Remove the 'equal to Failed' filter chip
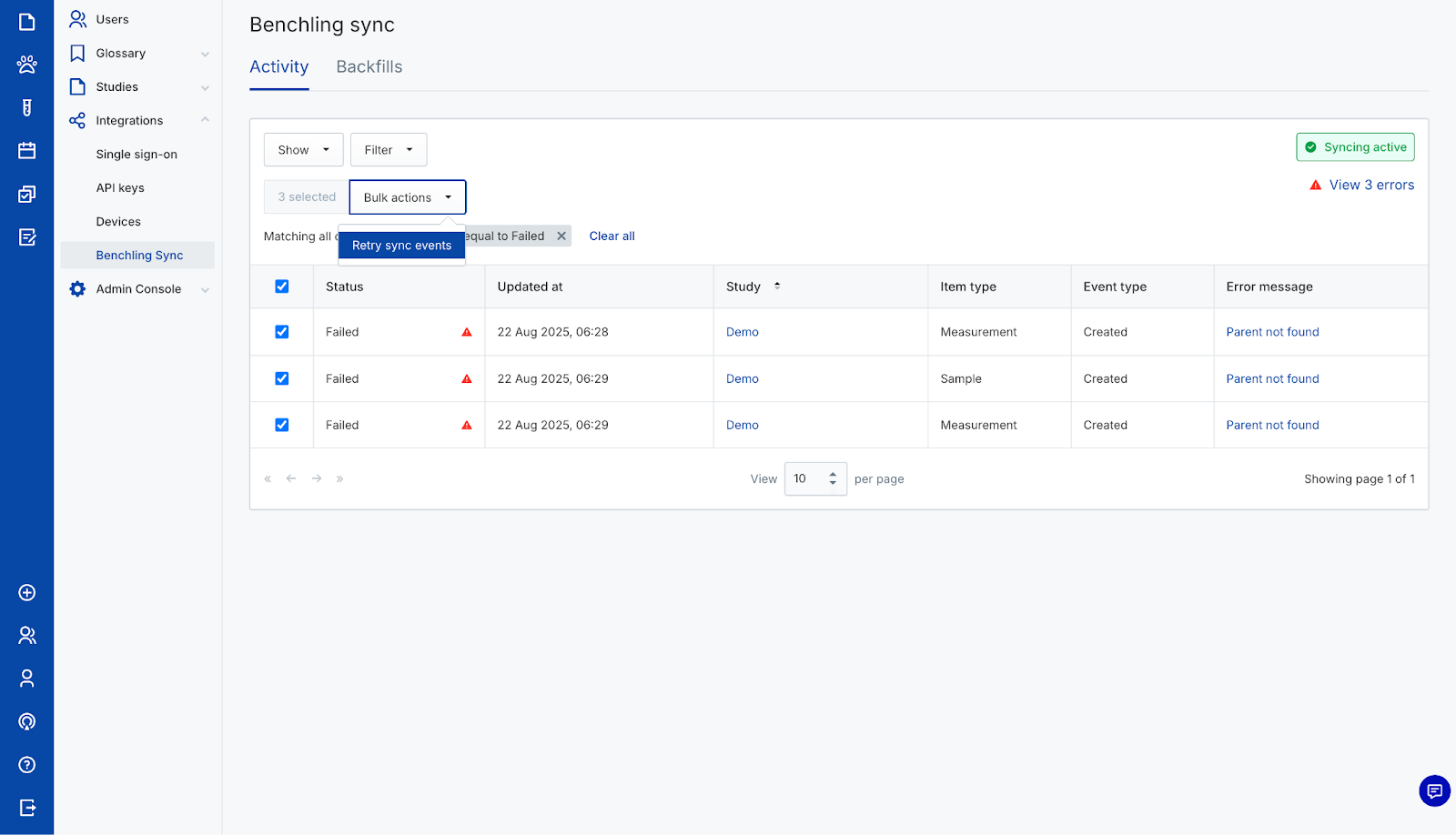This screenshot has width=1456, height=835. (561, 236)
